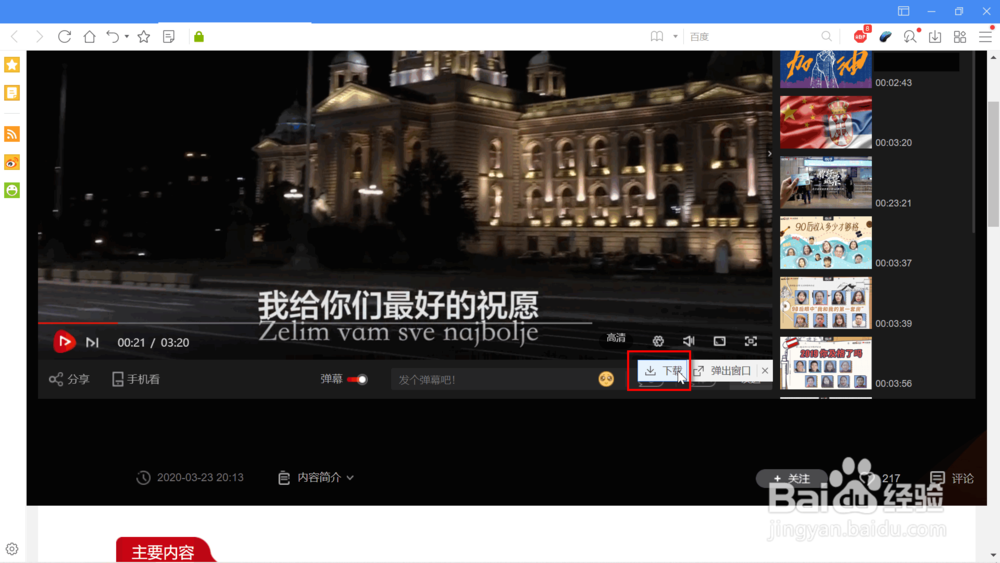Mute the video sound
The height and width of the screenshot is (563, 1000).
click(689, 341)
